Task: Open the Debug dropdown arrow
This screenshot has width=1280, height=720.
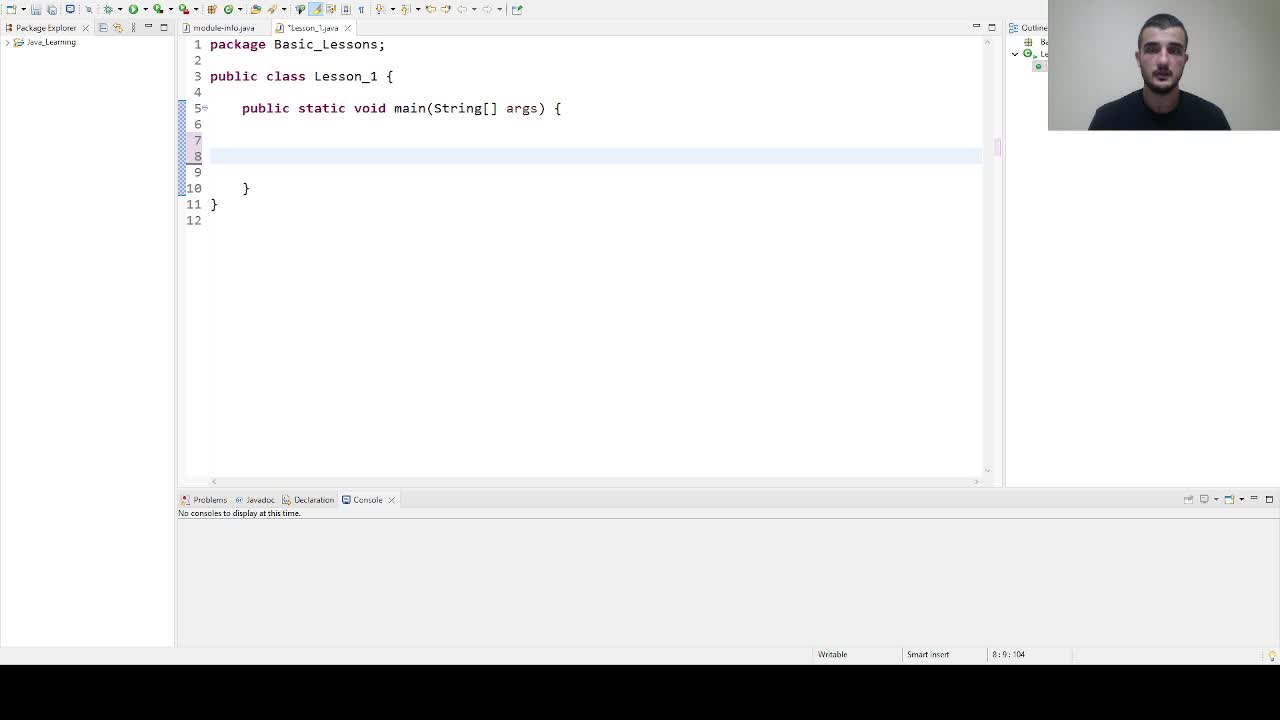Action: click(120, 9)
